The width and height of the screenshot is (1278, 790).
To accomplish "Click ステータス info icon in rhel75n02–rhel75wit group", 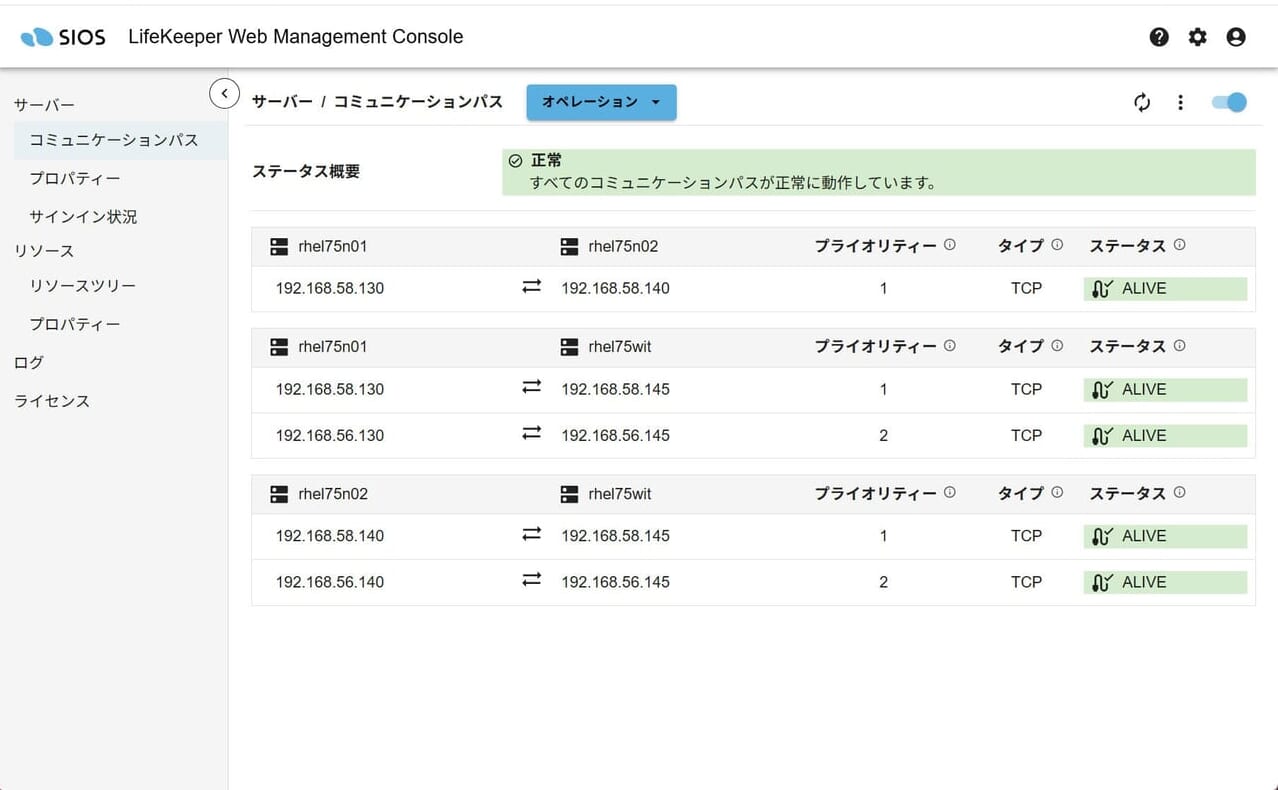I will (1179, 493).
